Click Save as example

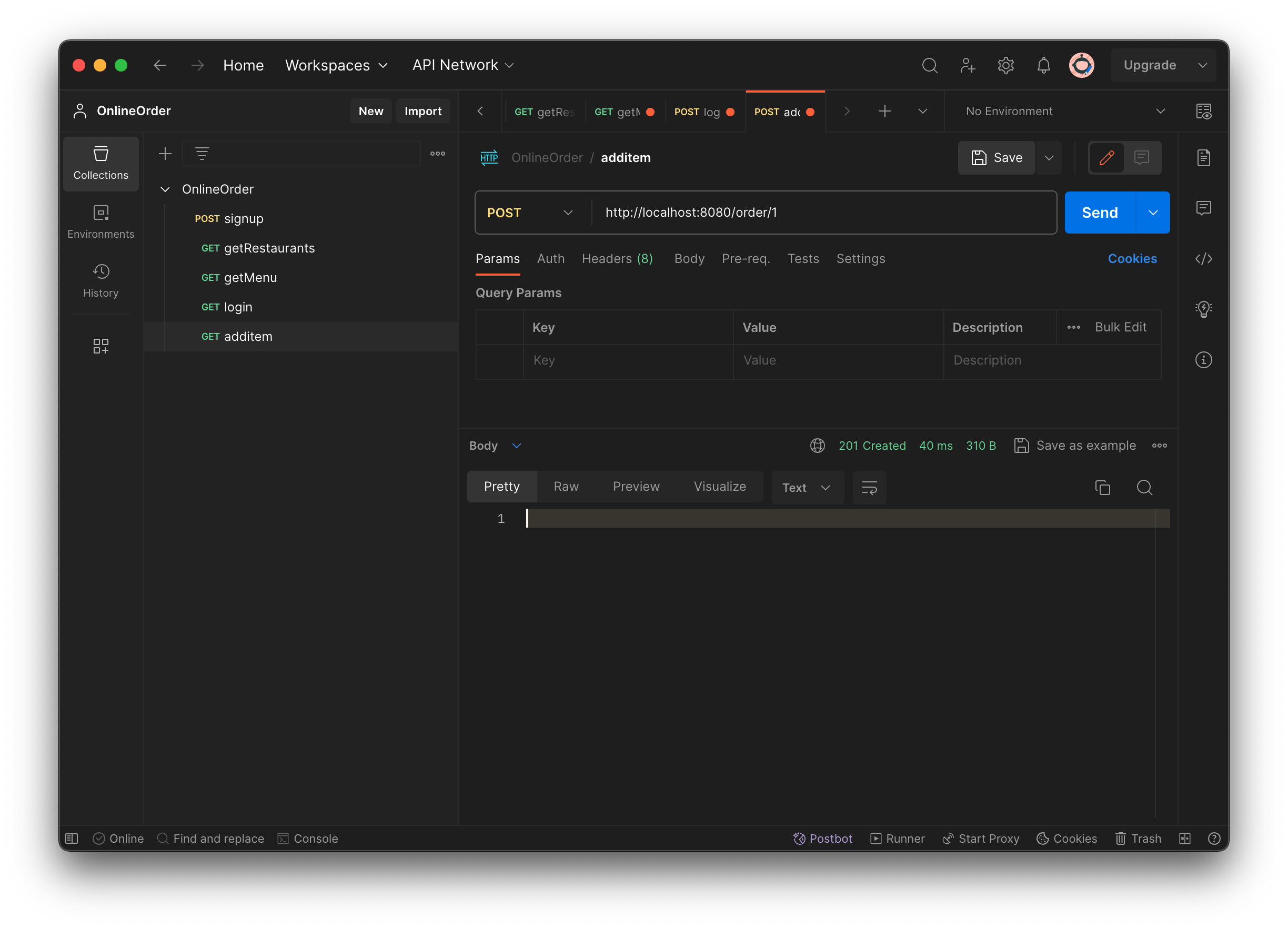(1085, 445)
